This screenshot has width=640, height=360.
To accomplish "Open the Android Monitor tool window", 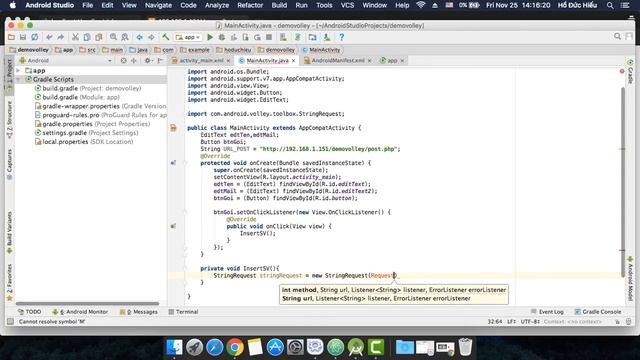I will pyautogui.click(x=80, y=311).
